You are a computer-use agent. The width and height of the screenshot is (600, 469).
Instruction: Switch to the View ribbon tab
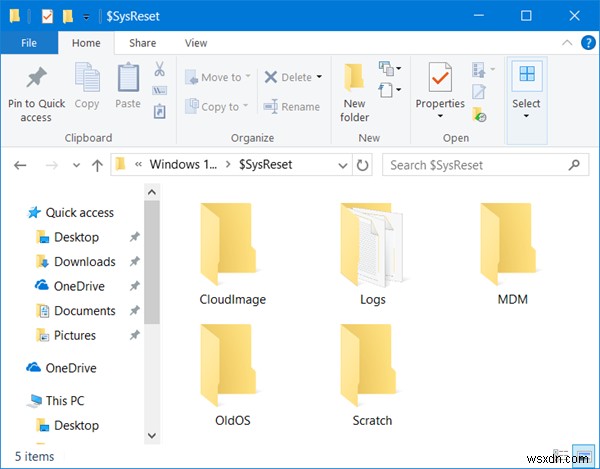pos(196,43)
